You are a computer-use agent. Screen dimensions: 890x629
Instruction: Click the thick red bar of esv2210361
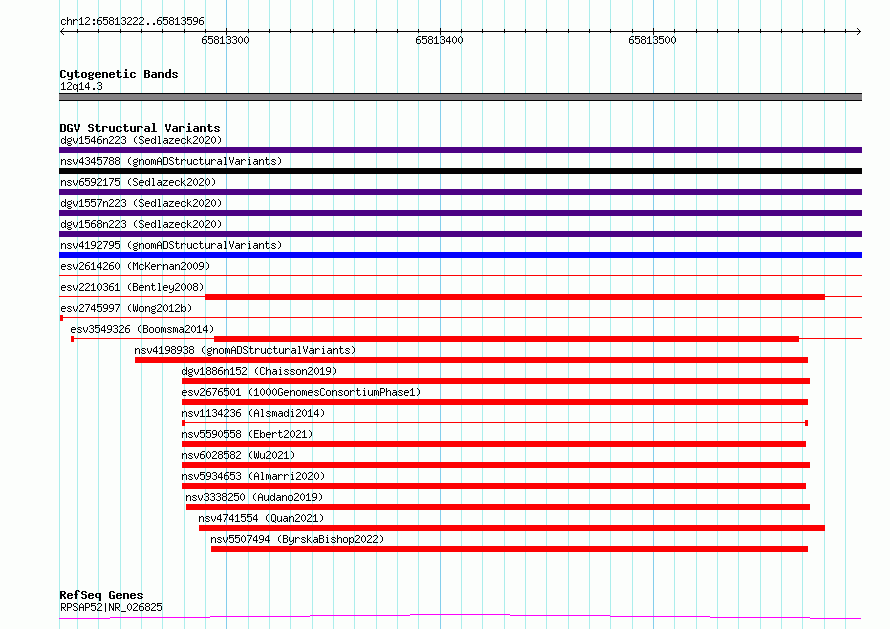click(x=515, y=297)
